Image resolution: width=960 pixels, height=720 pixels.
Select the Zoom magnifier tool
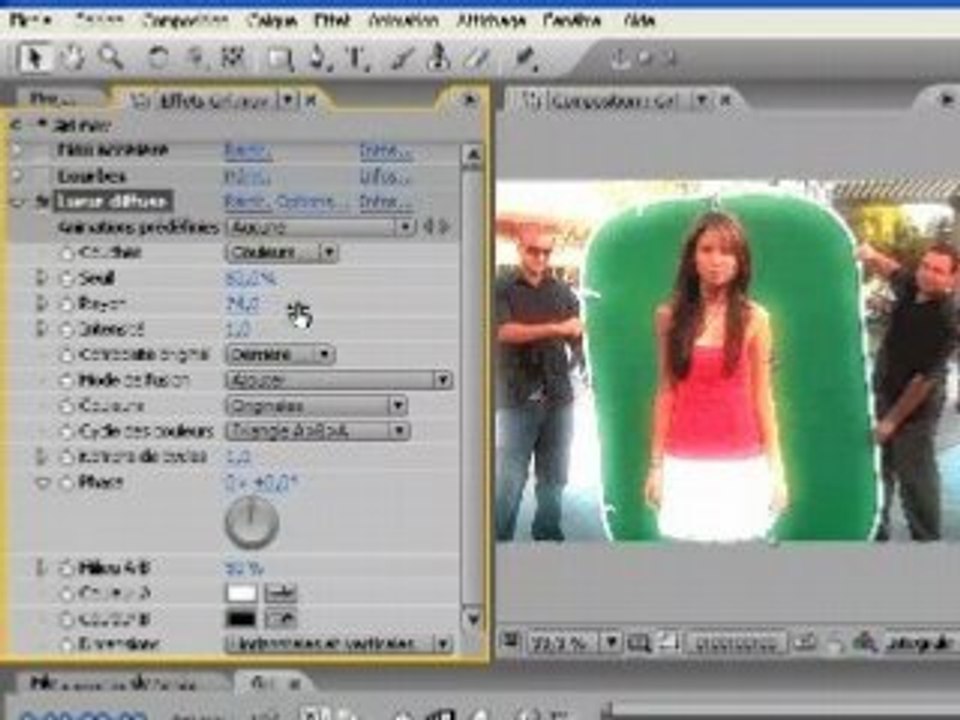pos(111,59)
